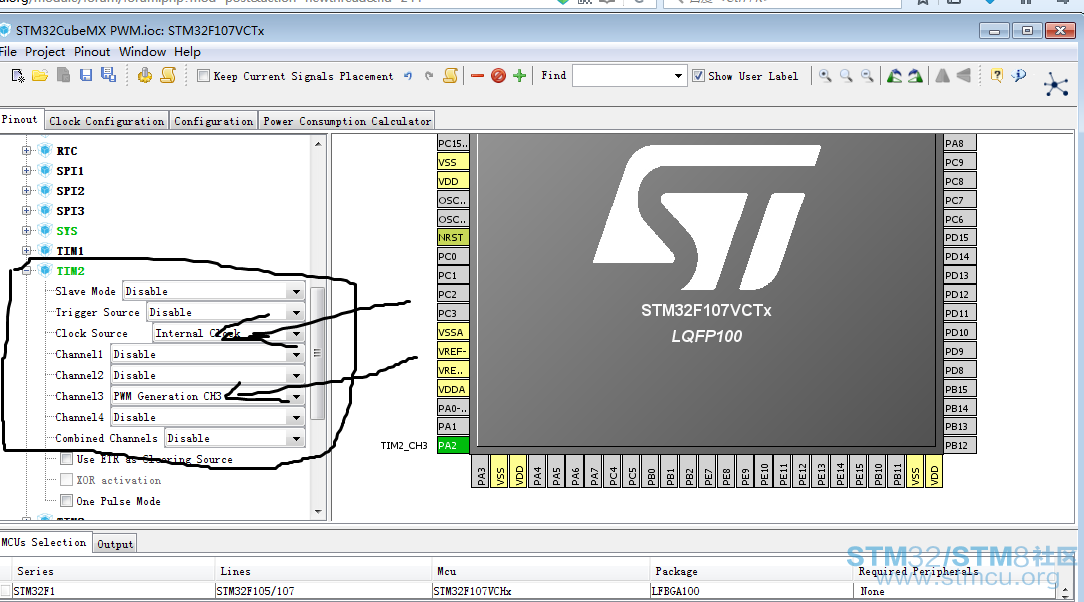Click the zoom out magnifier icon
Image resolution: width=1084 pixels, height=602 pixels.
(867, 76)
